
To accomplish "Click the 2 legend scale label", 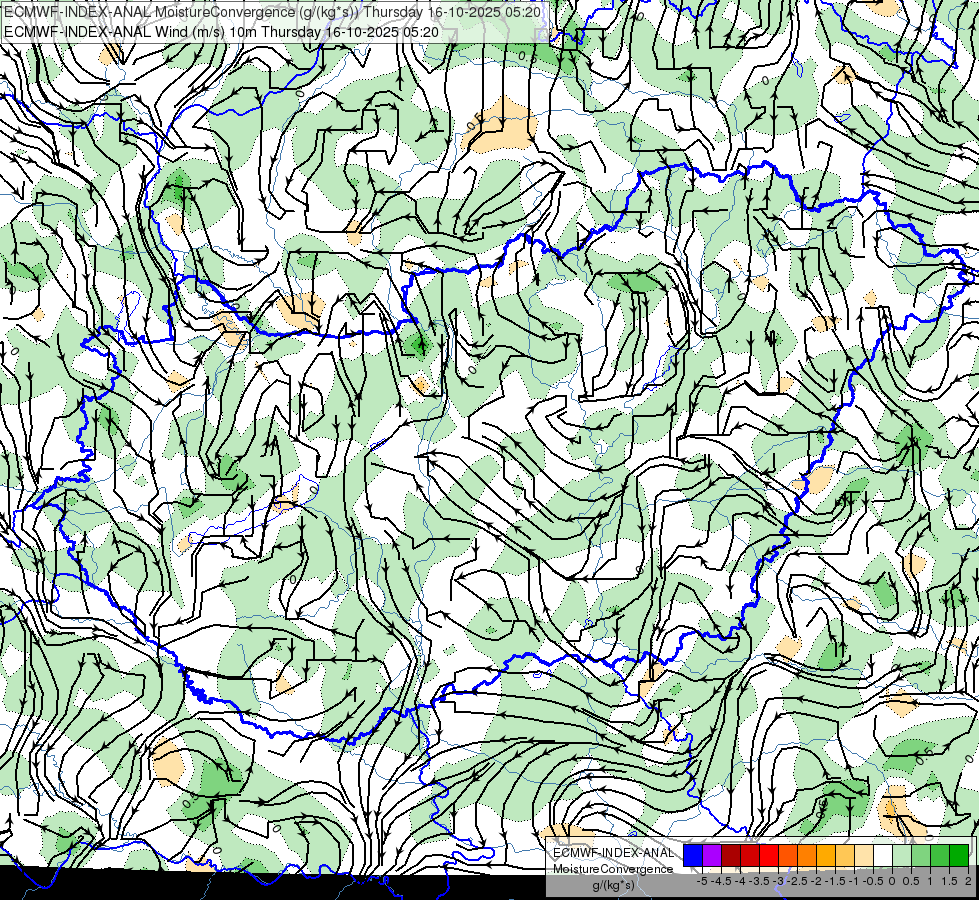I will pos(968,881).
